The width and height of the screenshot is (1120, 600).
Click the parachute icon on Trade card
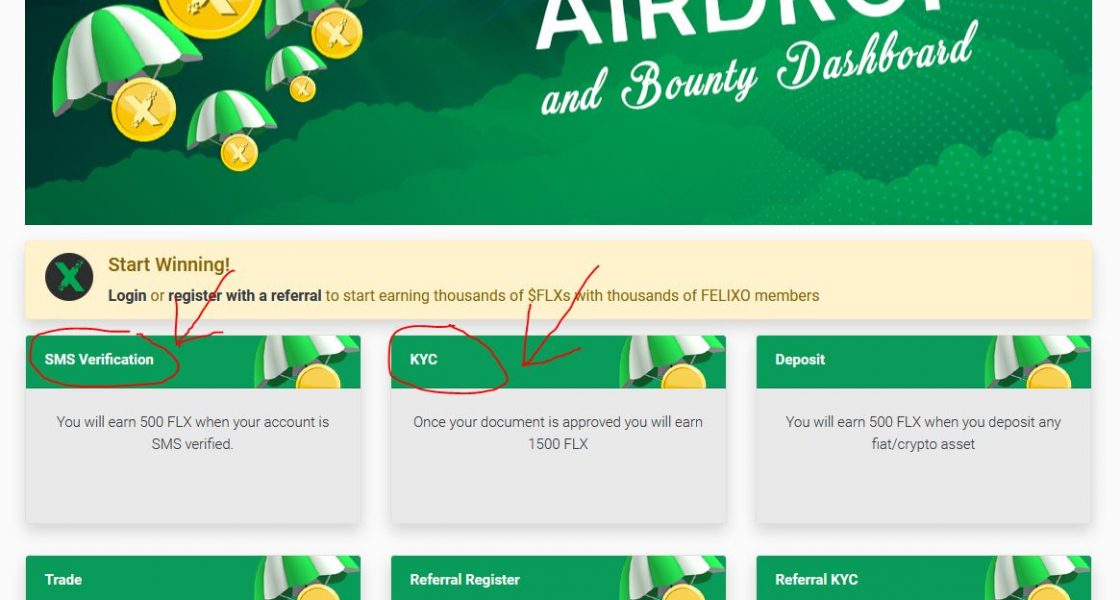(x=307, y=578)
